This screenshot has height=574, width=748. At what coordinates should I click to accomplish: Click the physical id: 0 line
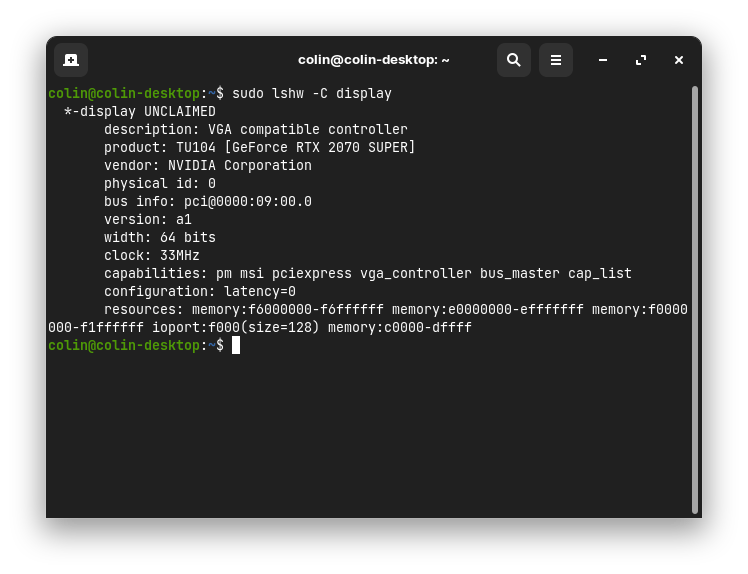click(x=160, y=184)
